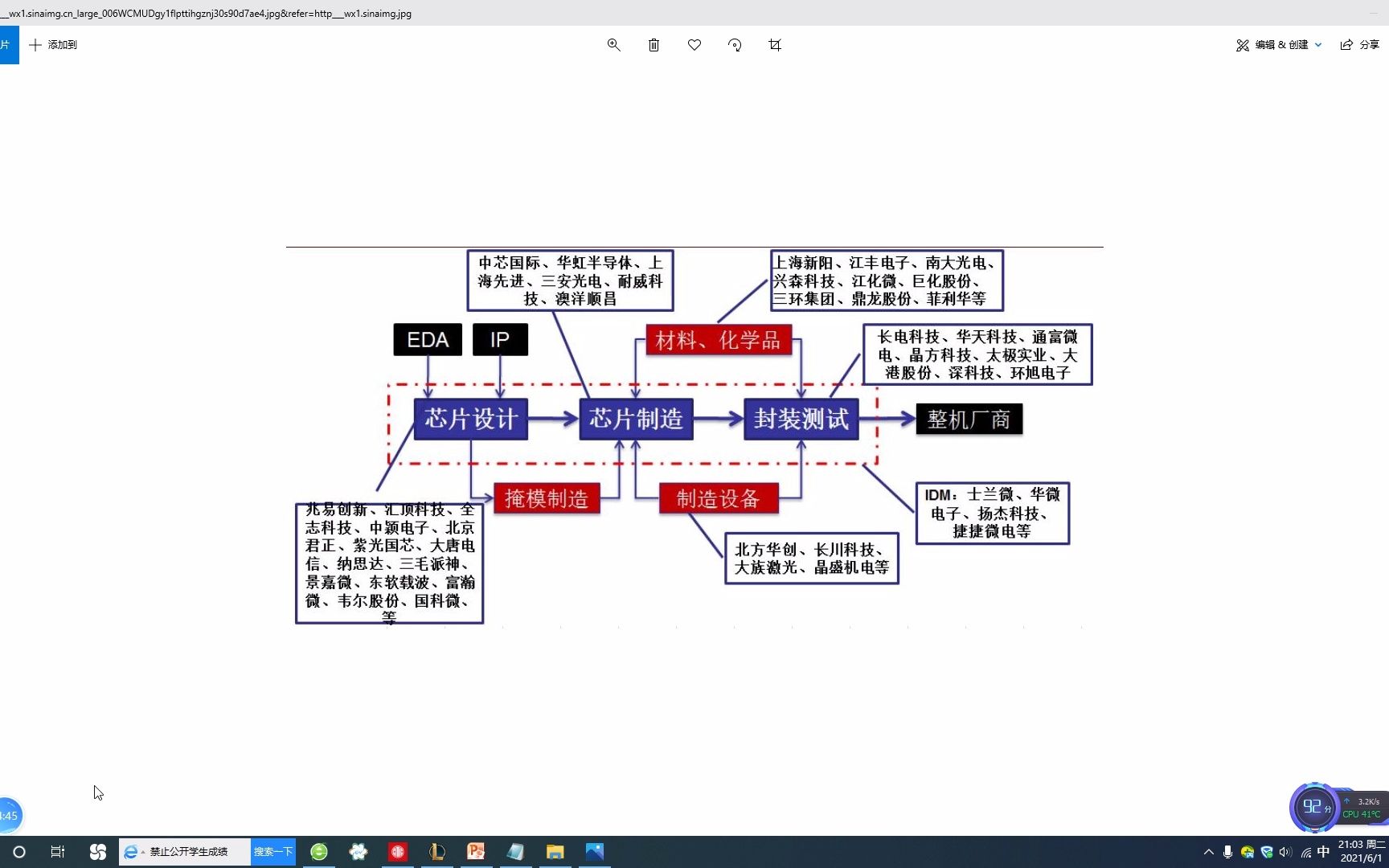
Task: Click the round timer bubble at left edge
Action: coord(10,815)
